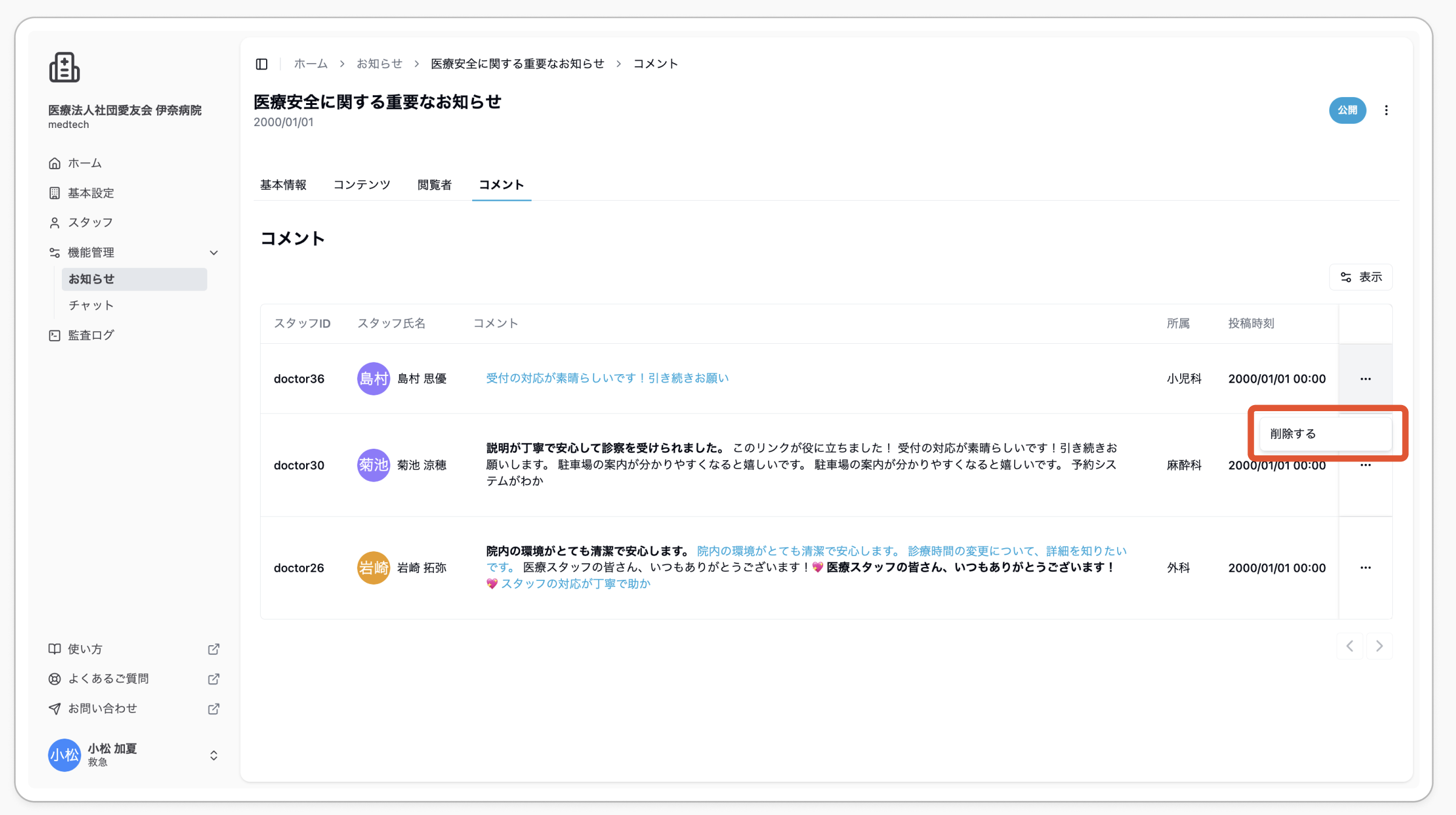Collapse the 機能管理 section chevron
1456x815 pixels.
[x=213, y=253]
